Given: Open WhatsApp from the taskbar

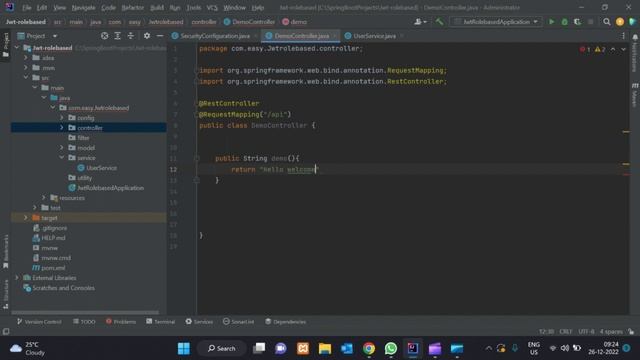Looking at the screenshot, I should (391, 349).
